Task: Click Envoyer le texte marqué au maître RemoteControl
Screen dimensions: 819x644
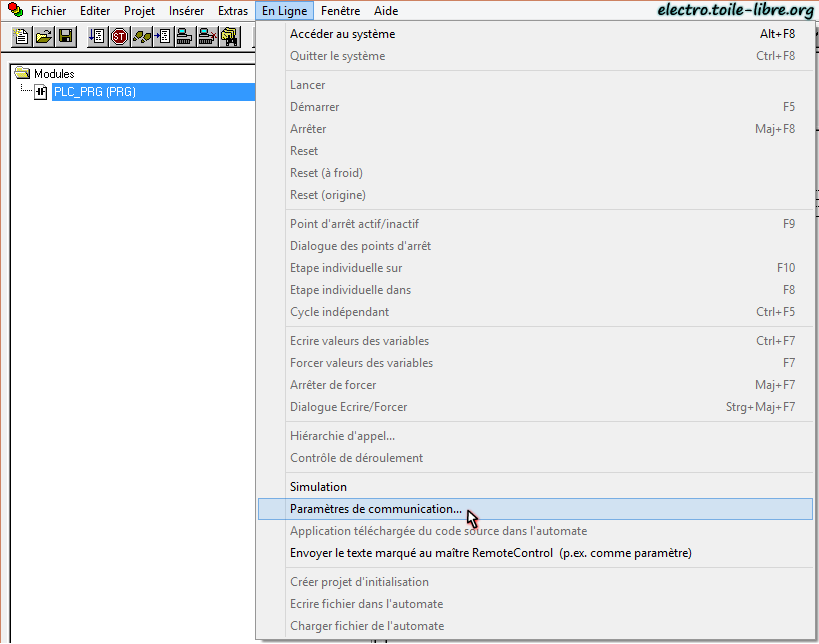Action: click(535, 553)
